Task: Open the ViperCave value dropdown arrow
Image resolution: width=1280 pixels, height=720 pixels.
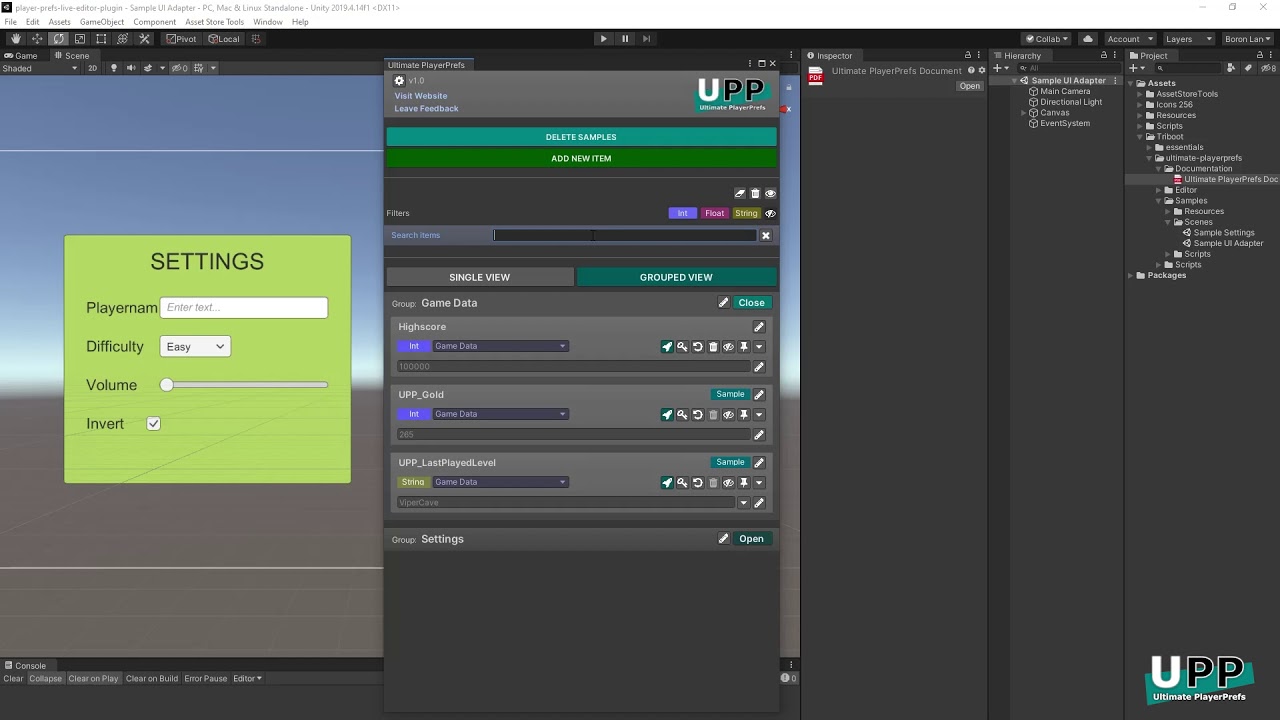Action: [x=743, y=503]
